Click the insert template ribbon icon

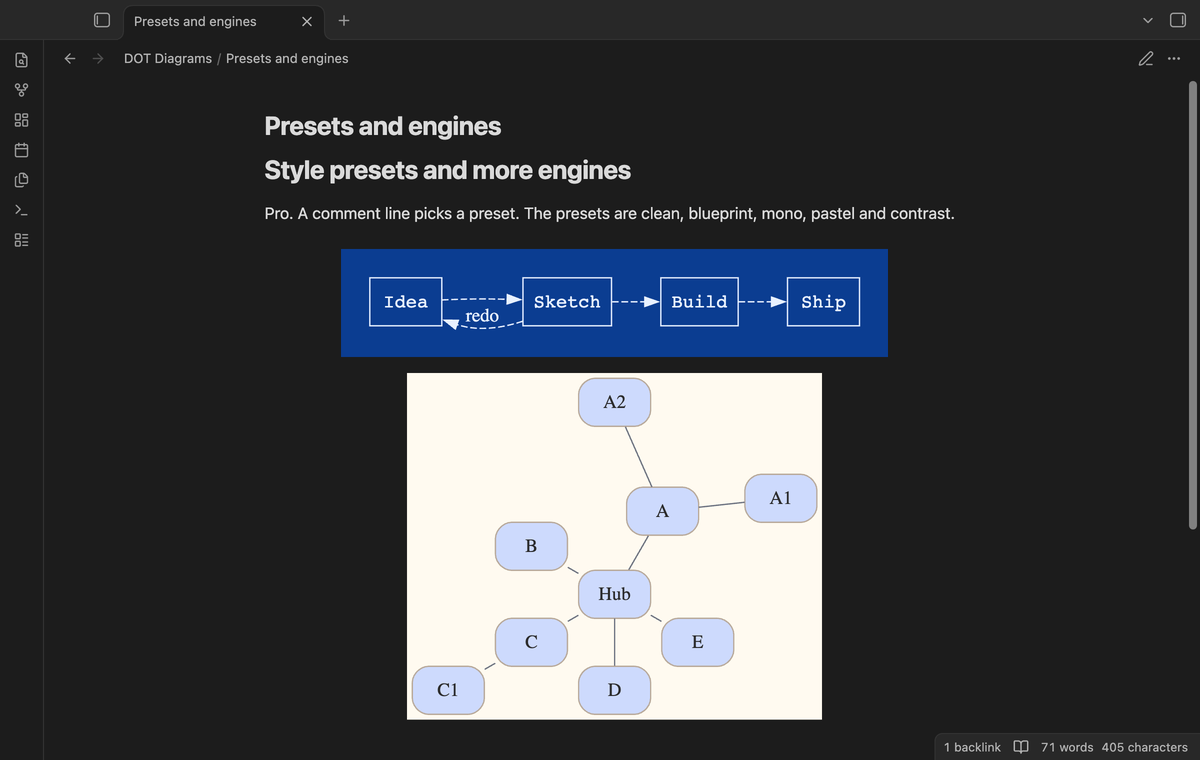click(21, 181)
